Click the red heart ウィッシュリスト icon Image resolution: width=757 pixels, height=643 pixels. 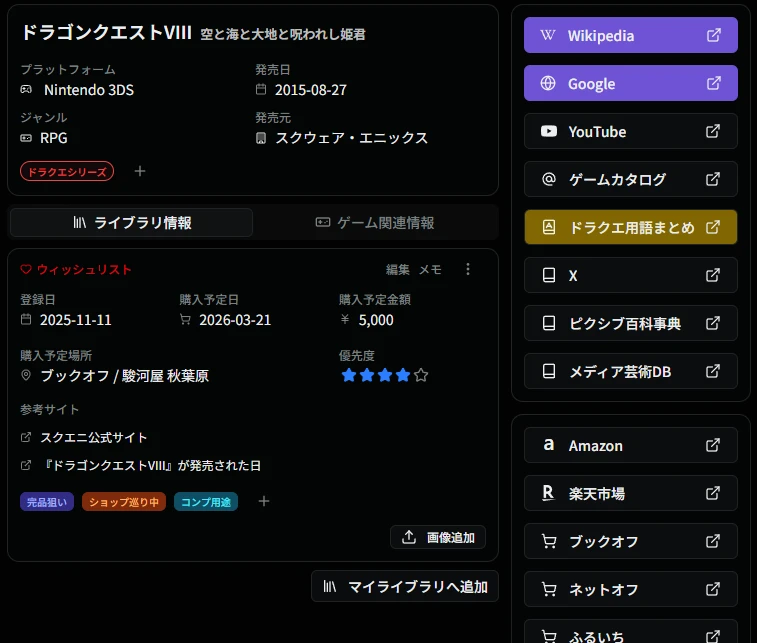pyautogui.click(x=26, y=269)
